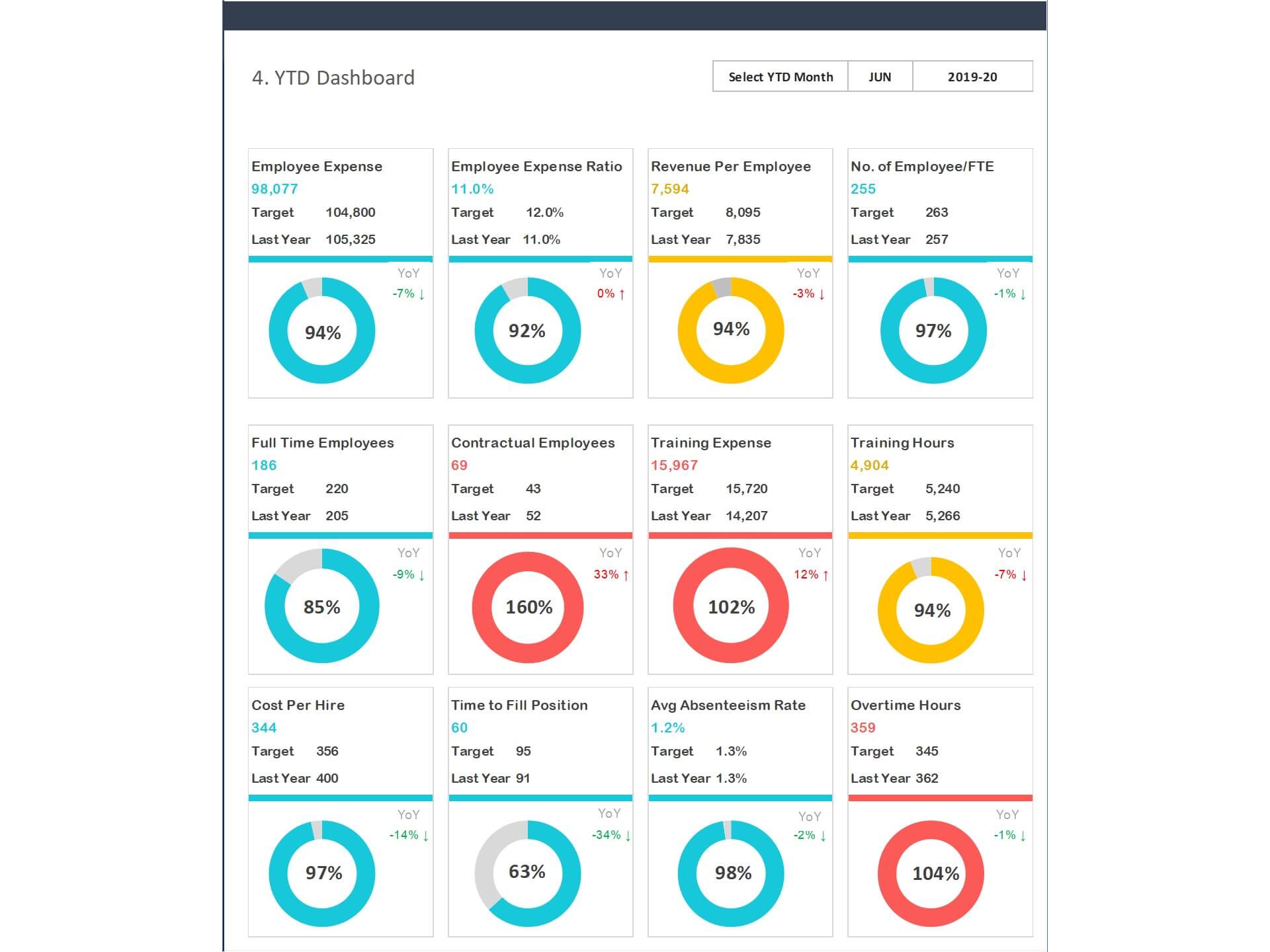Click the No. of Employee FTE metric tab
1270x952 pixels.
click(939, 165)
